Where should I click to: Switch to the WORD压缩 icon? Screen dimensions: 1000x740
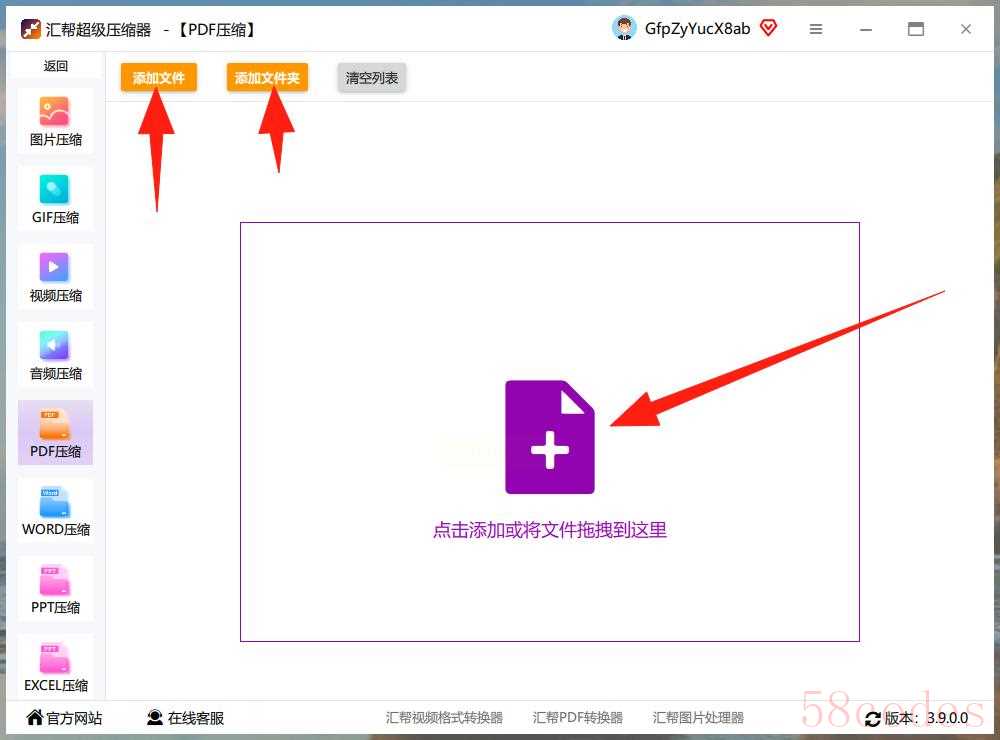[x=55, y=502]
